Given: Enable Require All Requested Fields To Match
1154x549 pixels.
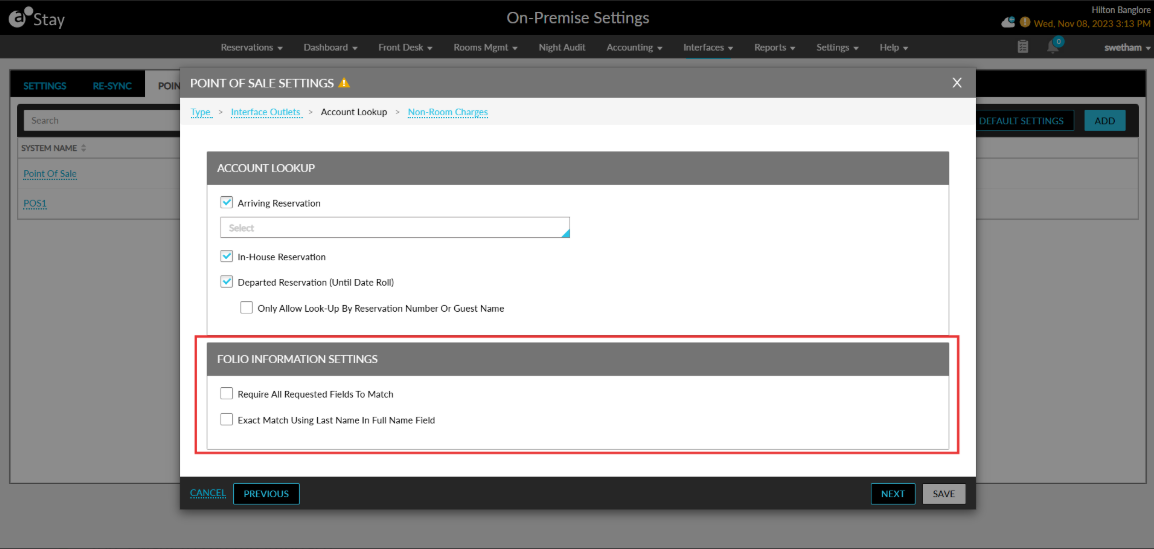Looking at the screenshot, I should pos(227,394).
